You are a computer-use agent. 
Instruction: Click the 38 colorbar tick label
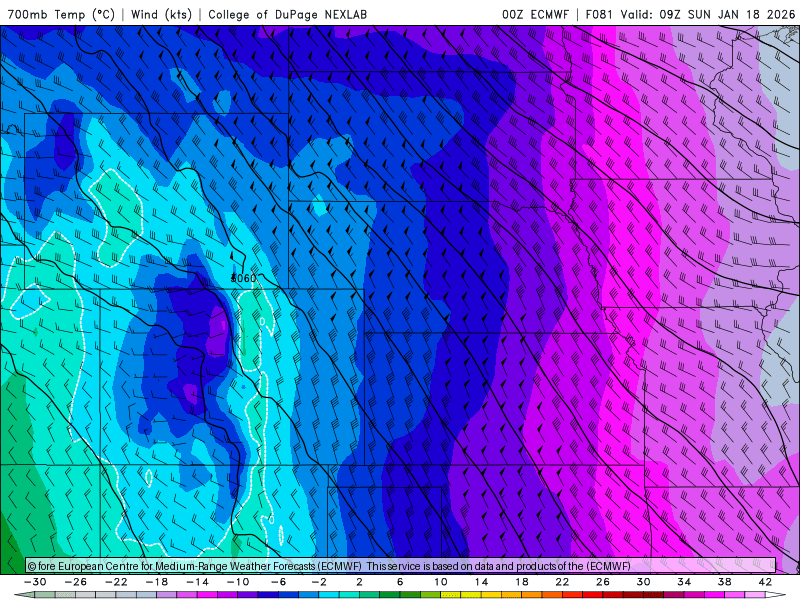(x=724, y=582)
